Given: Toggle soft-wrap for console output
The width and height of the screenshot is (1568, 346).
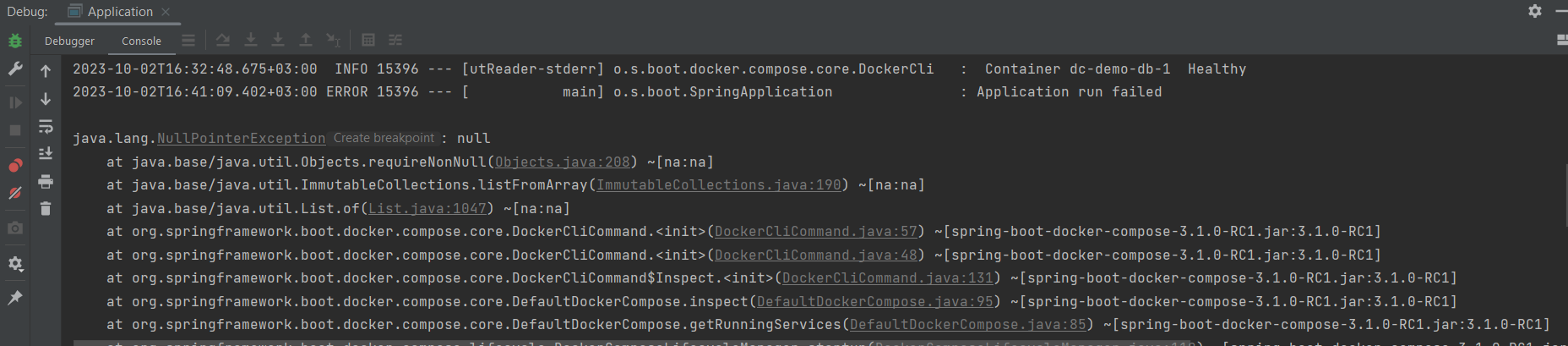Looking at the screenshot, I should click(x=46, y=127).
